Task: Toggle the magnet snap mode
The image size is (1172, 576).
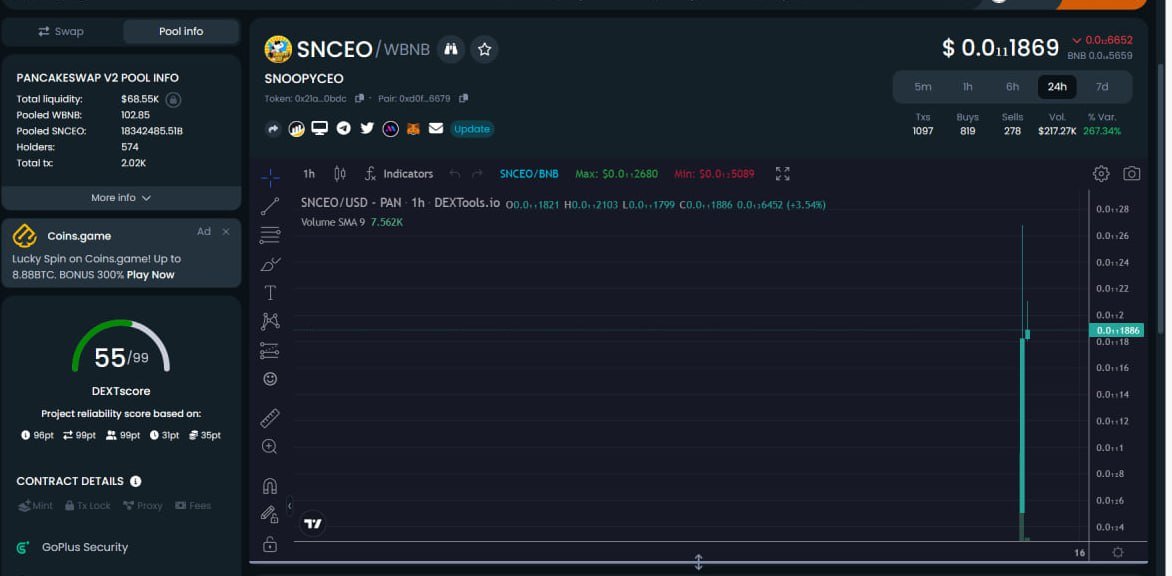Action: tap(270, 486)
